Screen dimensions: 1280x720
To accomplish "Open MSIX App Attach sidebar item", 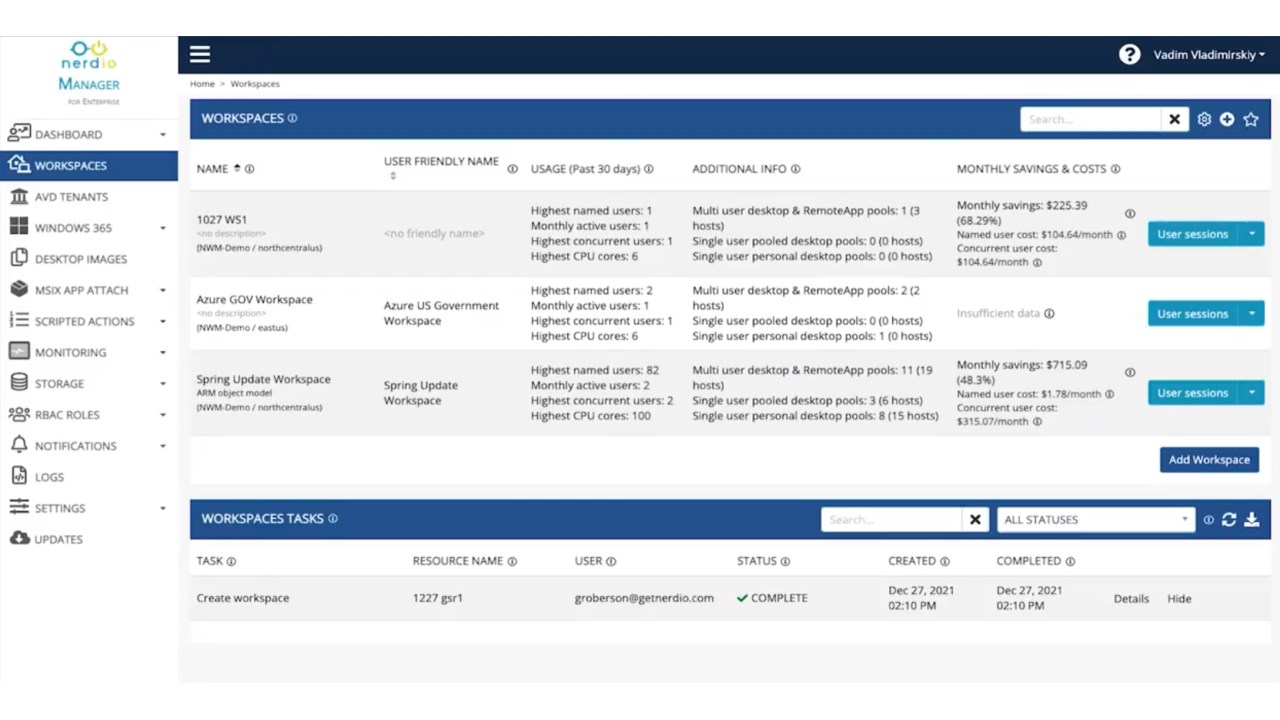I will point(89,290).
